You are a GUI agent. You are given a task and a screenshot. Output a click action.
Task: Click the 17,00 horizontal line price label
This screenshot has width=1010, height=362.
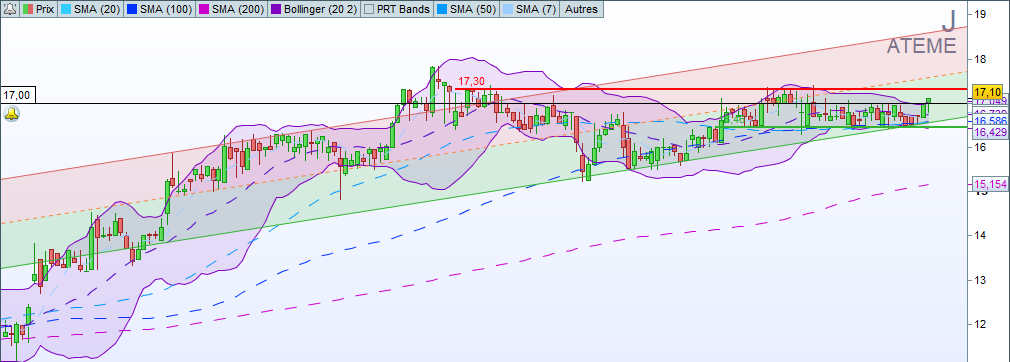click(x=17, y=95)
